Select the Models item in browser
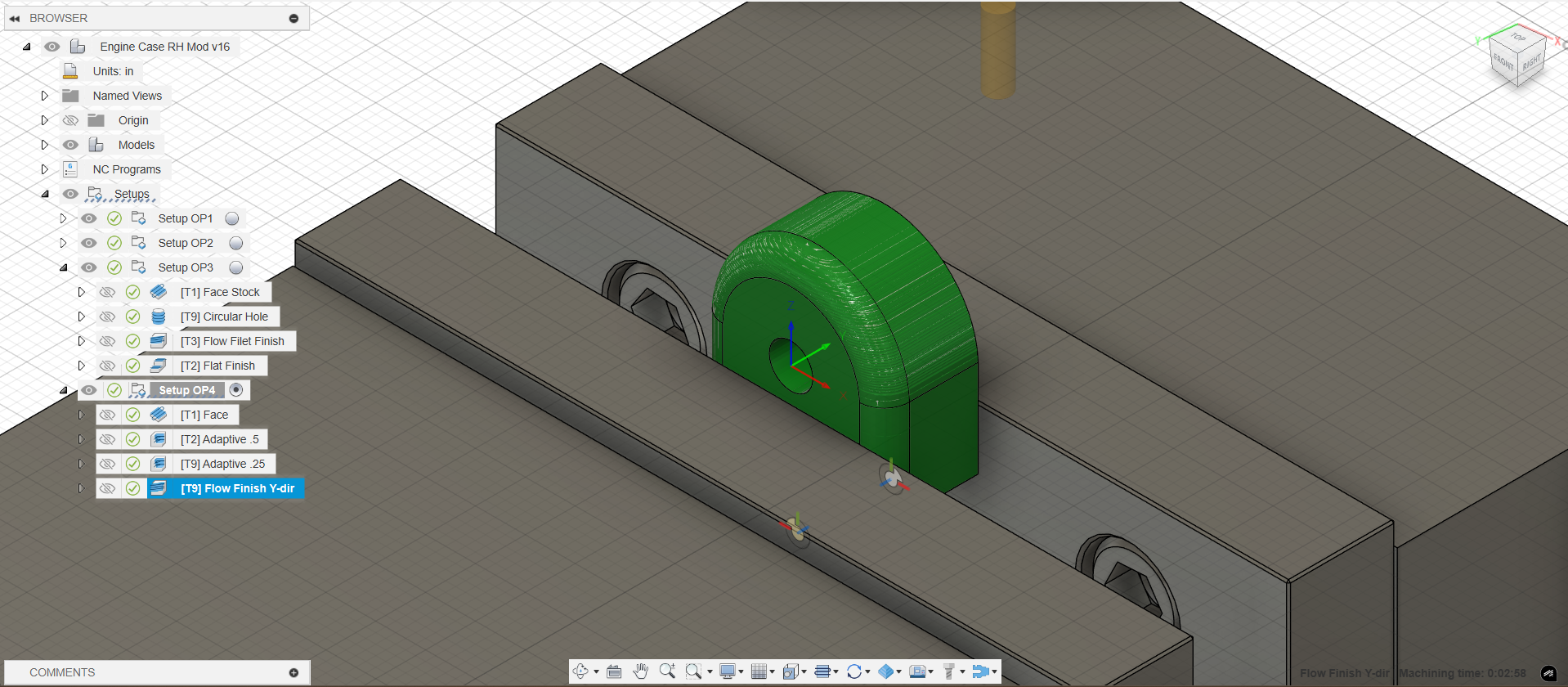 137,145
